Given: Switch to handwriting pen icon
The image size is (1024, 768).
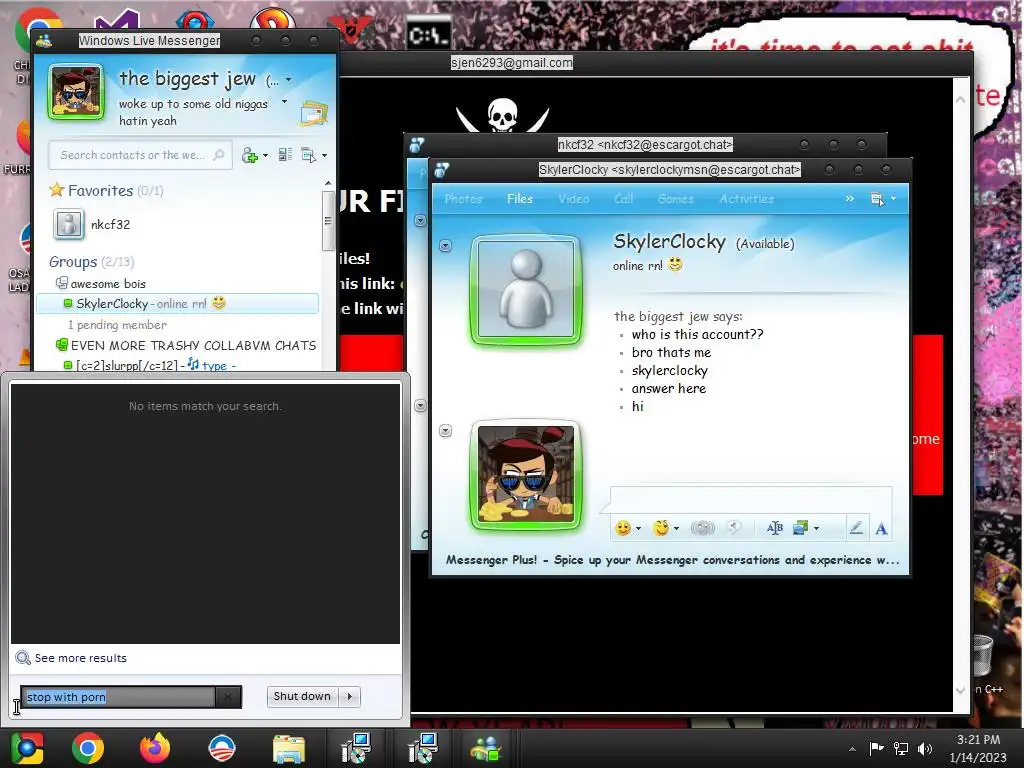Looking at the screenshot, I should pos(856,528).
